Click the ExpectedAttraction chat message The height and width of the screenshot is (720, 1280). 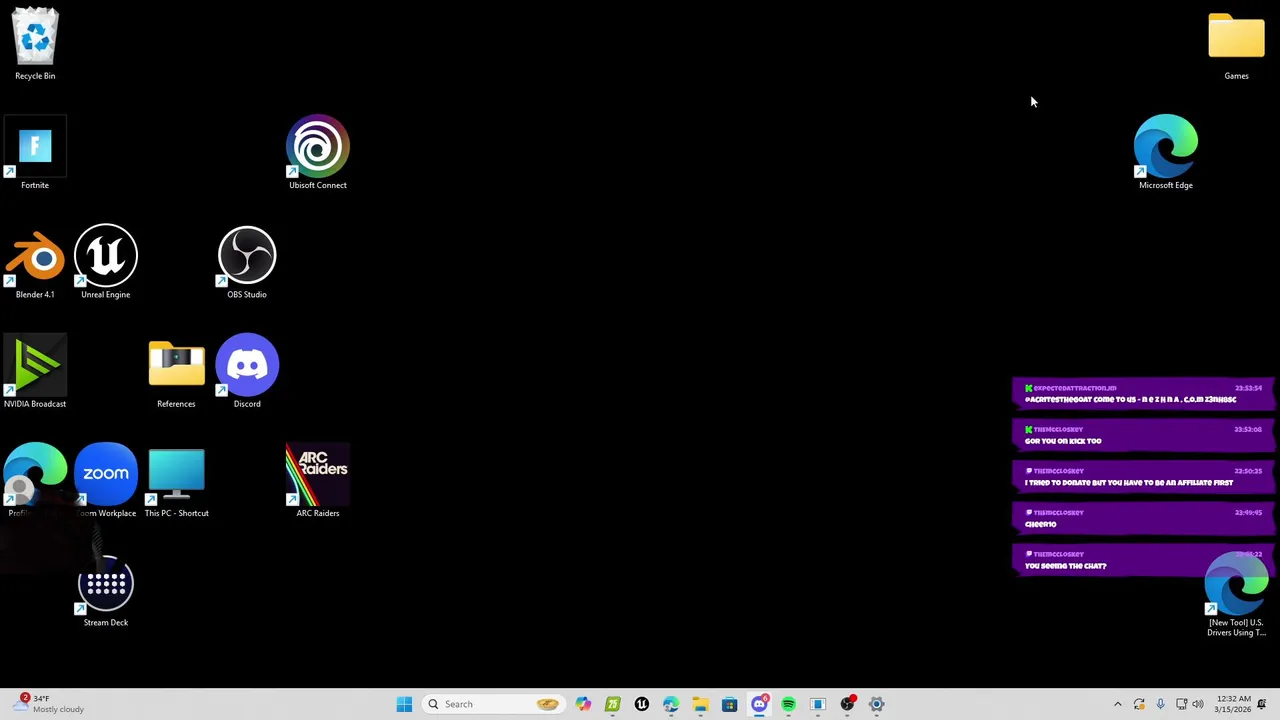pos(1143,393)
